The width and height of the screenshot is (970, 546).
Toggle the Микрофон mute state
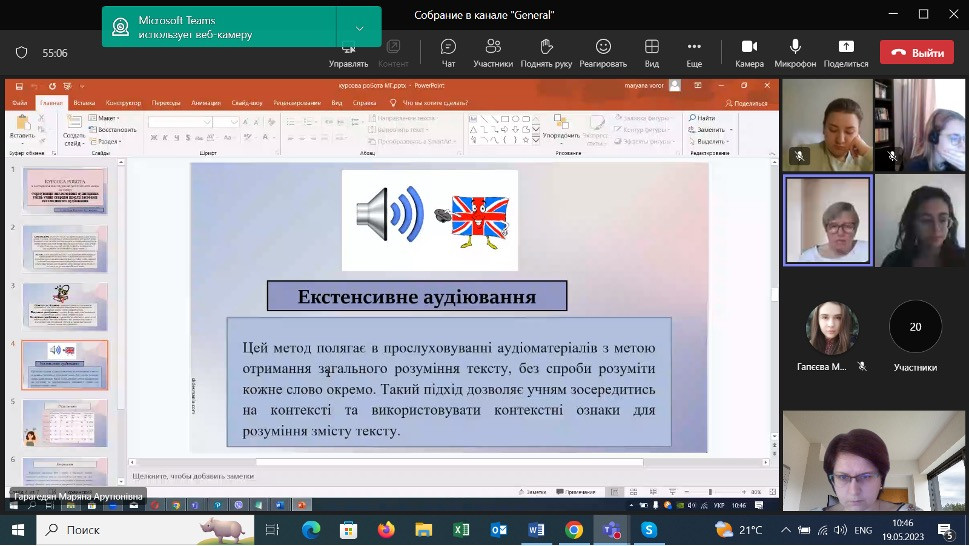(x=795, y=52)
